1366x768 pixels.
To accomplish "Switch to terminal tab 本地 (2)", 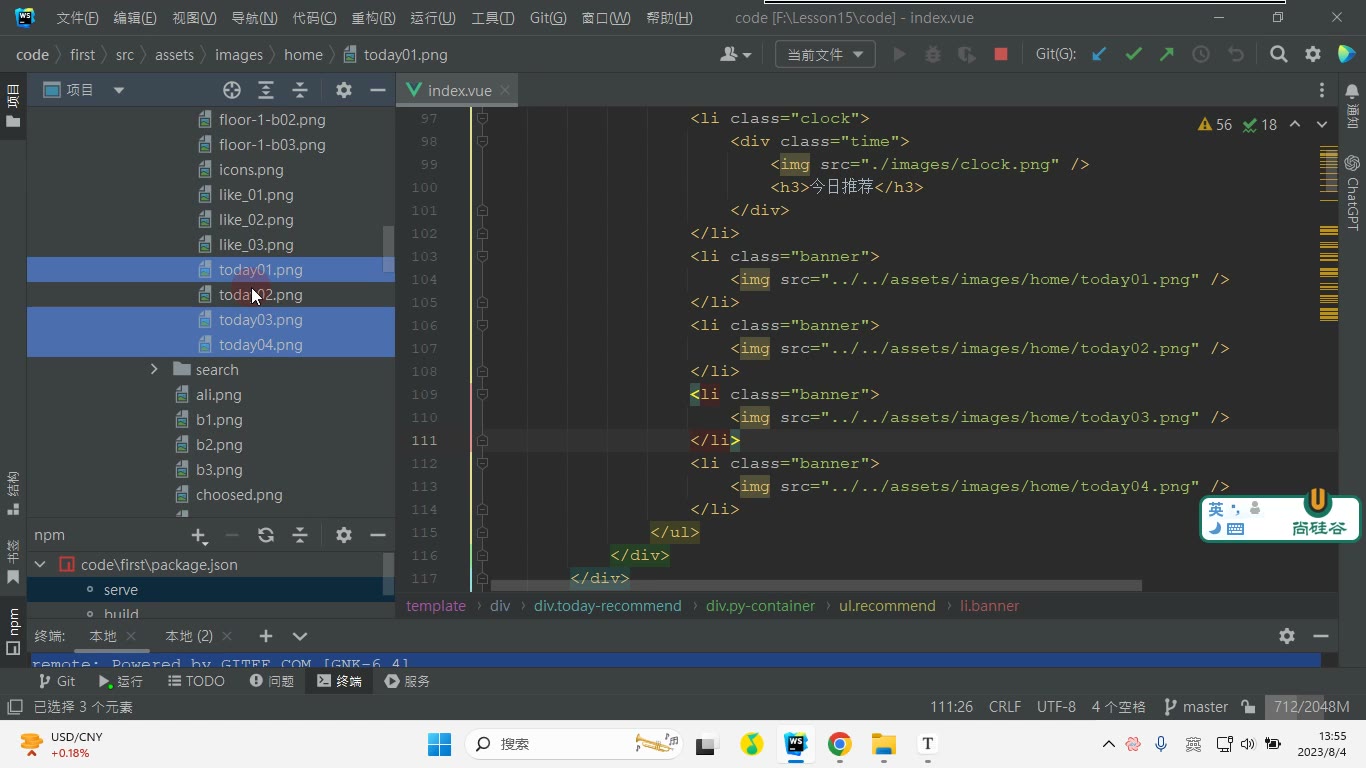I will pos(189,636).
